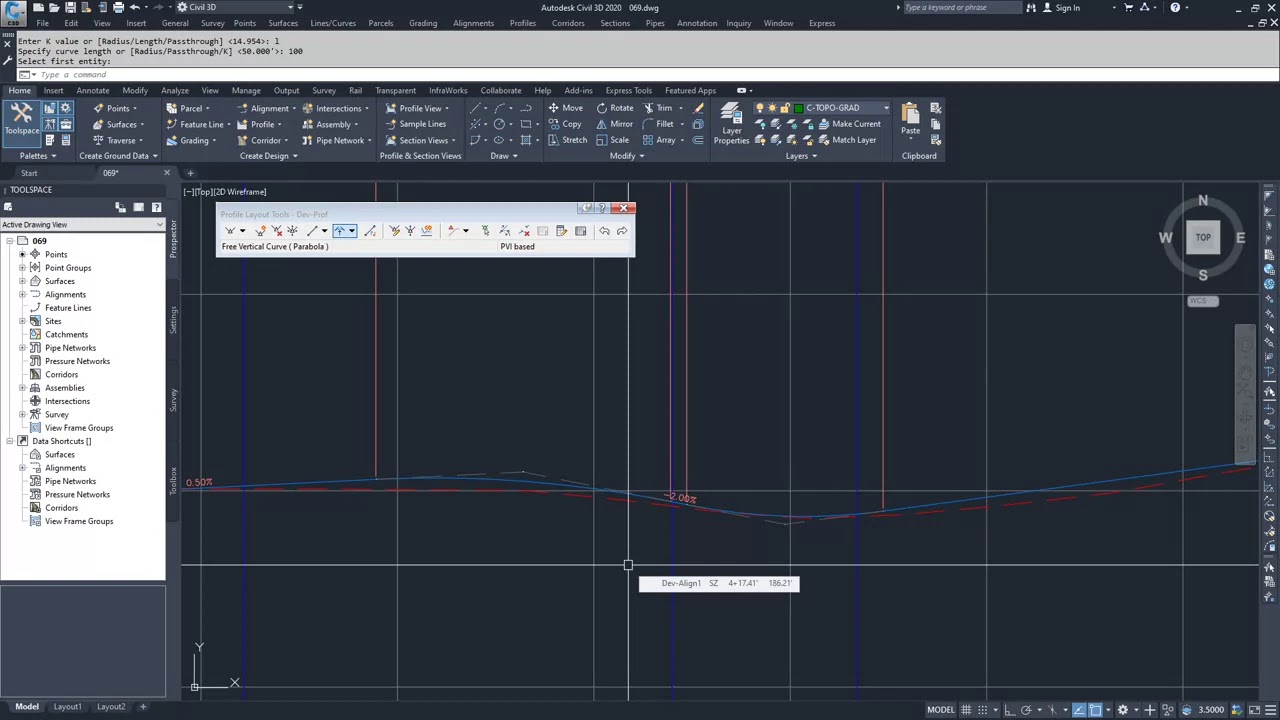Click Delete PVI icon in layout toolbar
This screenshot has width=1280, height=720.
point(277,231)
